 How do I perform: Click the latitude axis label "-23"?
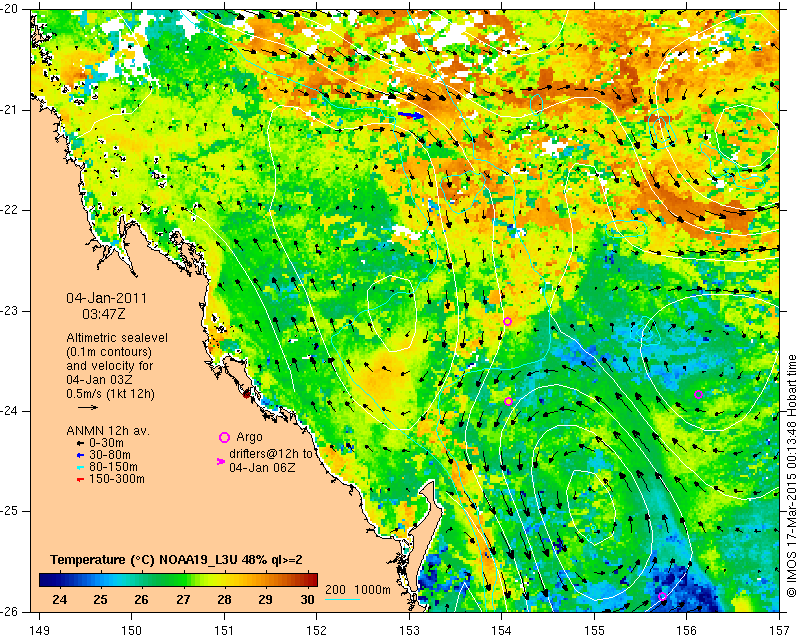(x=11, y=311)
